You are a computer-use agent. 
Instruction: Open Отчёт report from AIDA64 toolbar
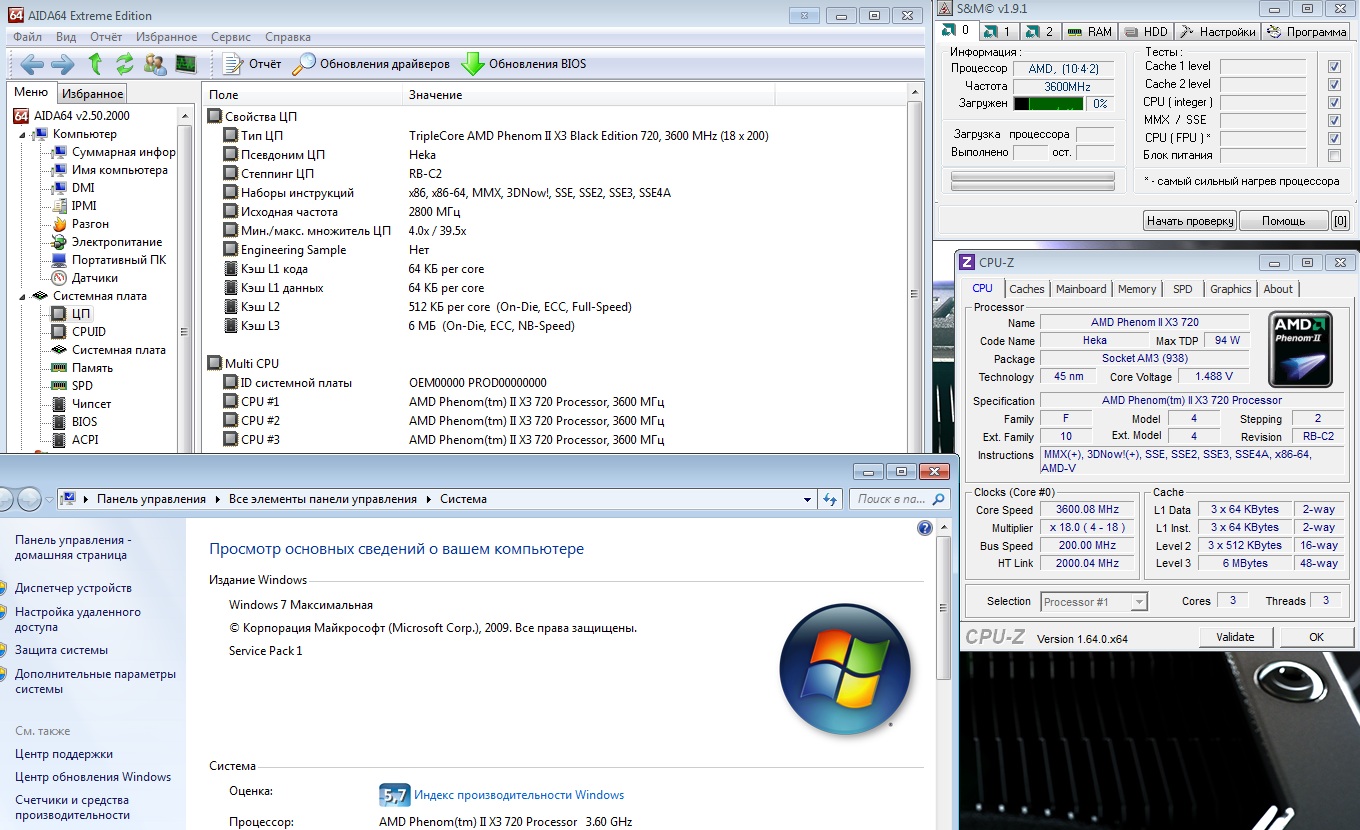252,64
